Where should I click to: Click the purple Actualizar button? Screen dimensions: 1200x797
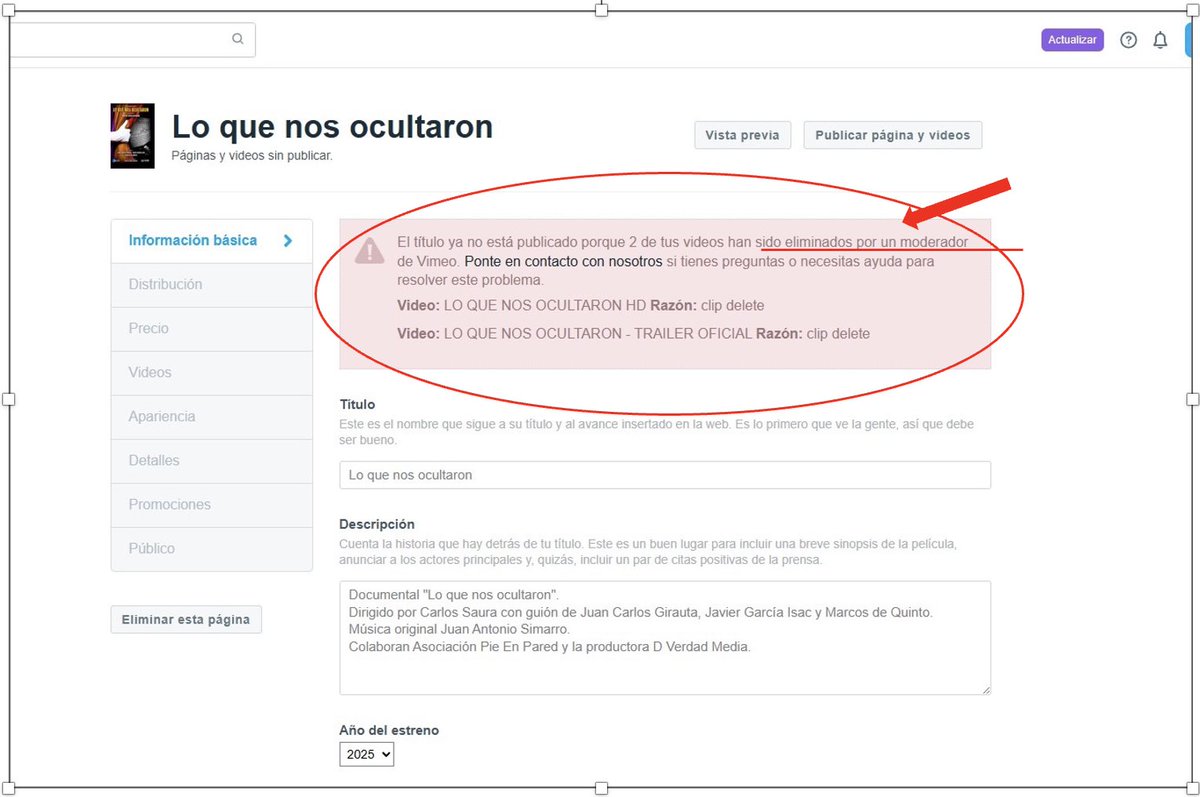tap(1072, 40)
